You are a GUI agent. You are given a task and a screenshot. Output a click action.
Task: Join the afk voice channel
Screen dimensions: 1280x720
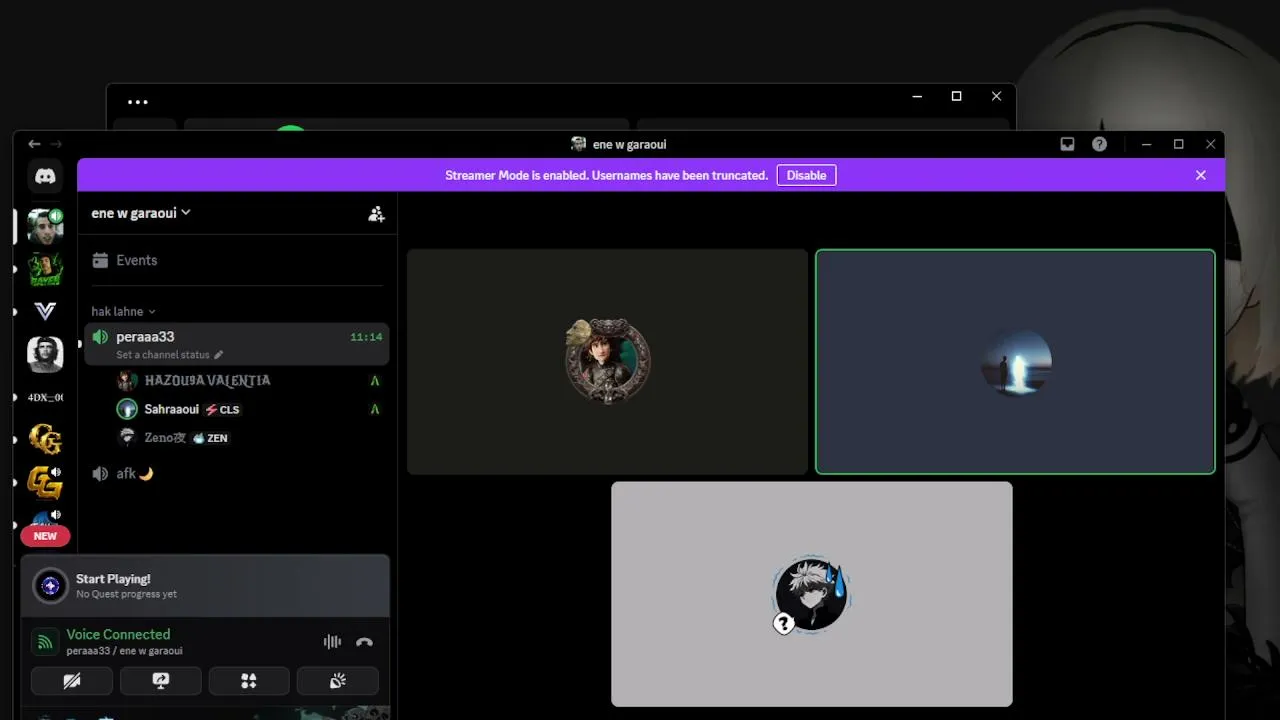pos(237,474)
